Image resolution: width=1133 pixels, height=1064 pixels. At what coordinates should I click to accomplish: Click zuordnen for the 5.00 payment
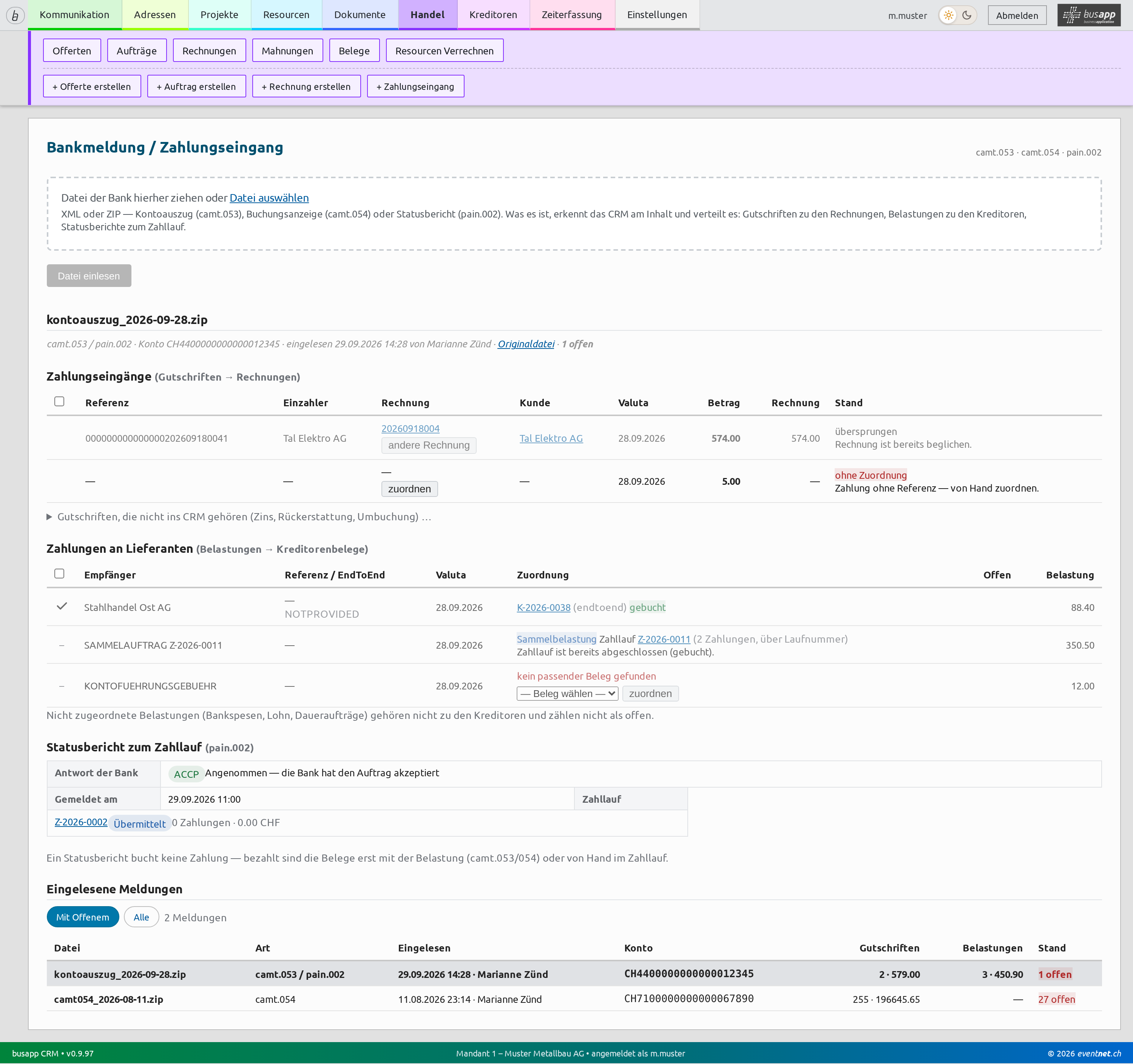coord(409,489)
